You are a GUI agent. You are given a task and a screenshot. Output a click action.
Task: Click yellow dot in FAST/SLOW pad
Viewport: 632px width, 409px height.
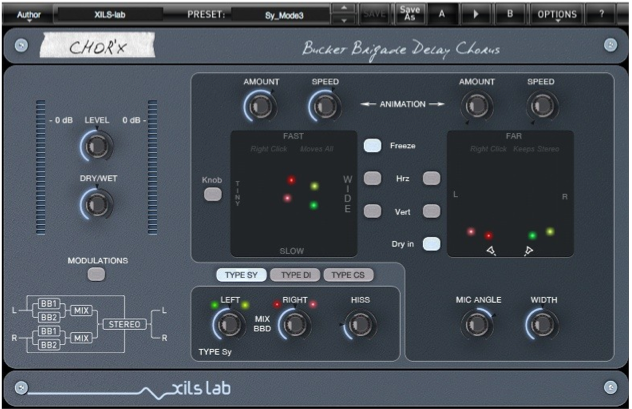point(314,186)
